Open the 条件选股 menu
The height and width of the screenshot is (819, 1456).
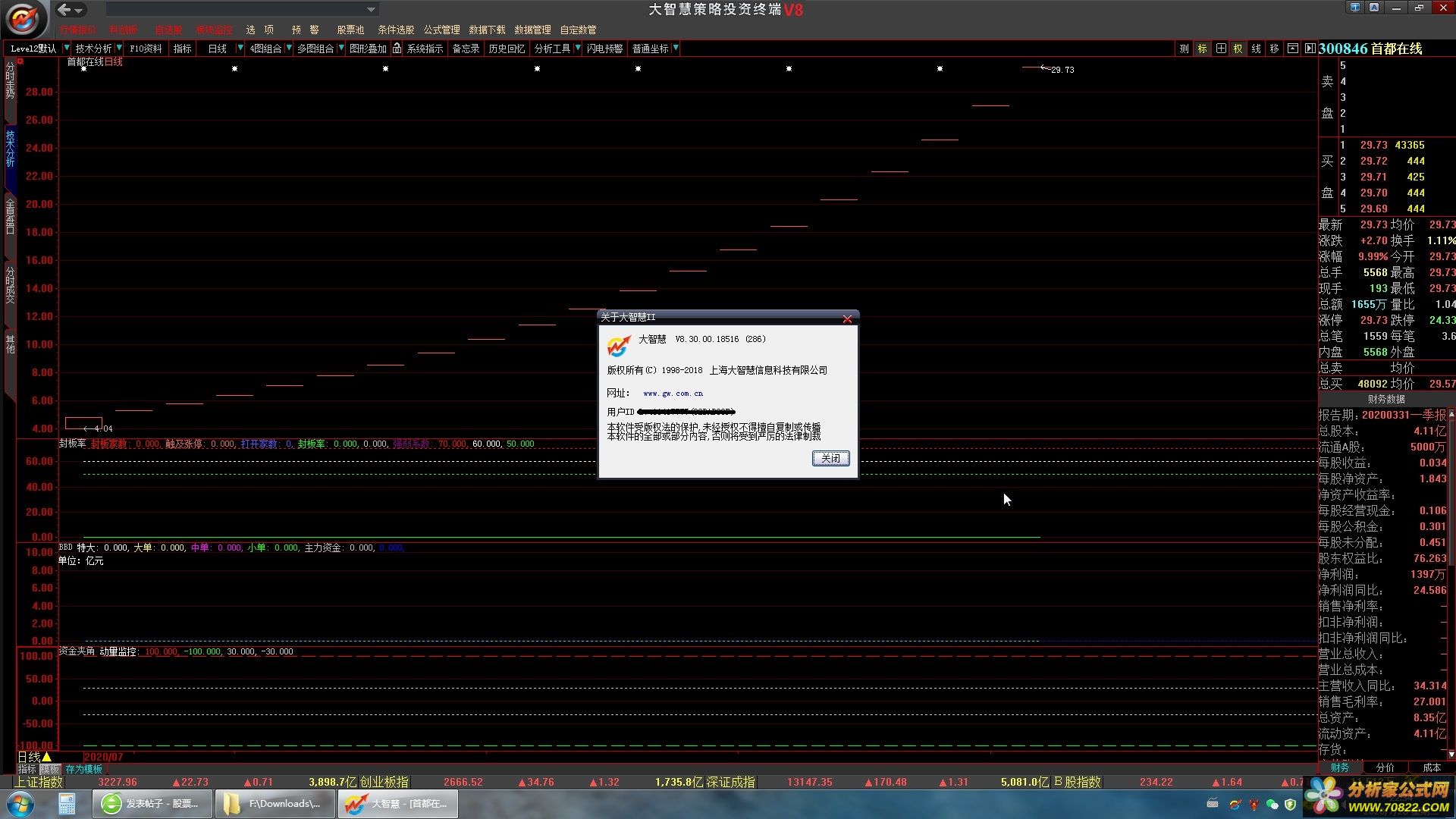pos(396,30)
